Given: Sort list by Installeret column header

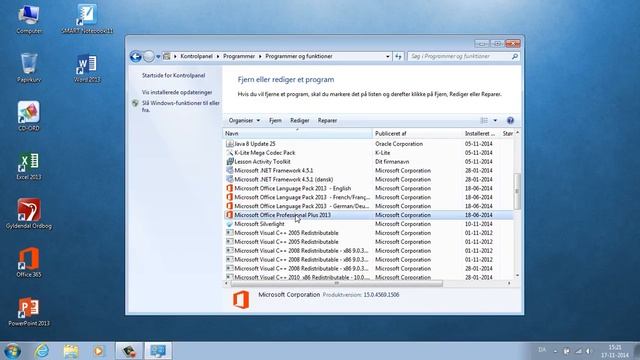Looking at the screenshot, I should (x=481, y=133).
